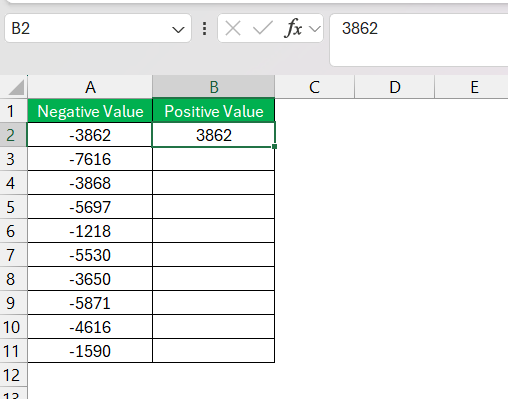Click the Cancel (X) icon in formula bar
Viewport: 508px width, 399px height.
point(233,28)
